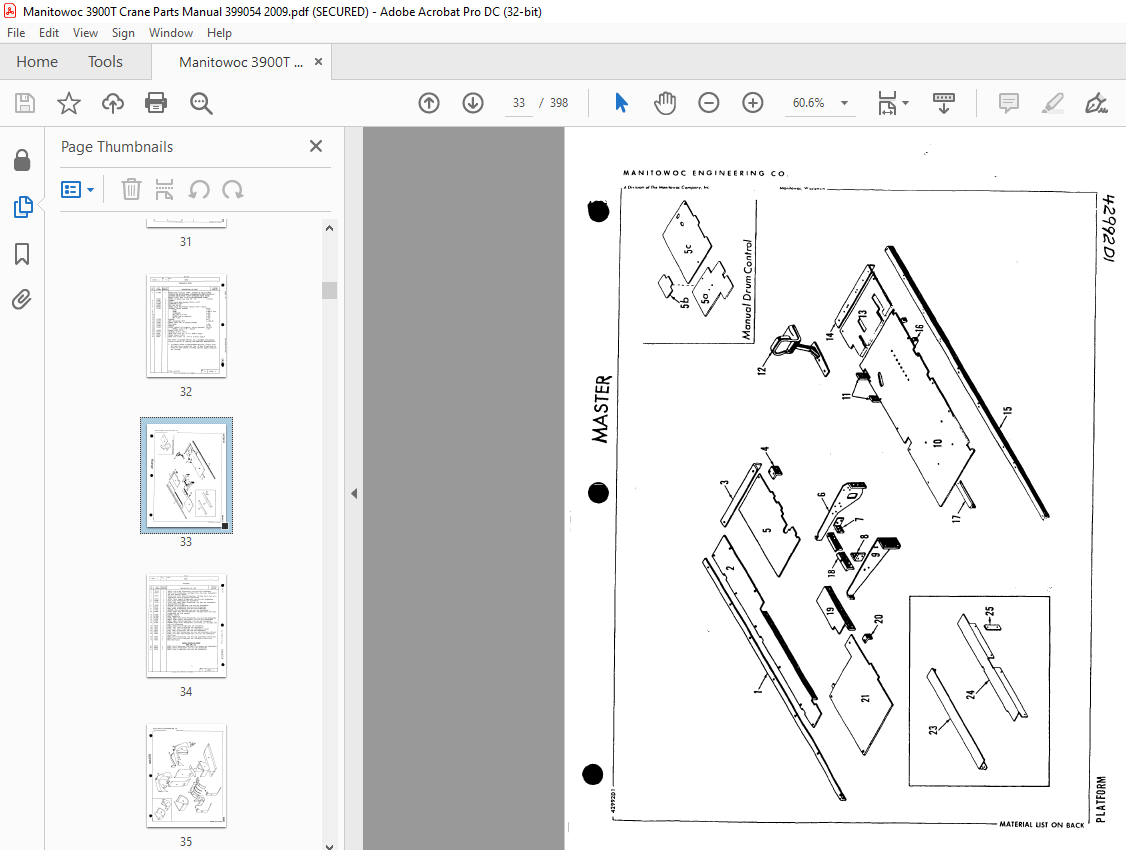Screen dimensions: 1126x850
Task: Open the 60.6% zoom level dropdown
Action: click(845, 103)
